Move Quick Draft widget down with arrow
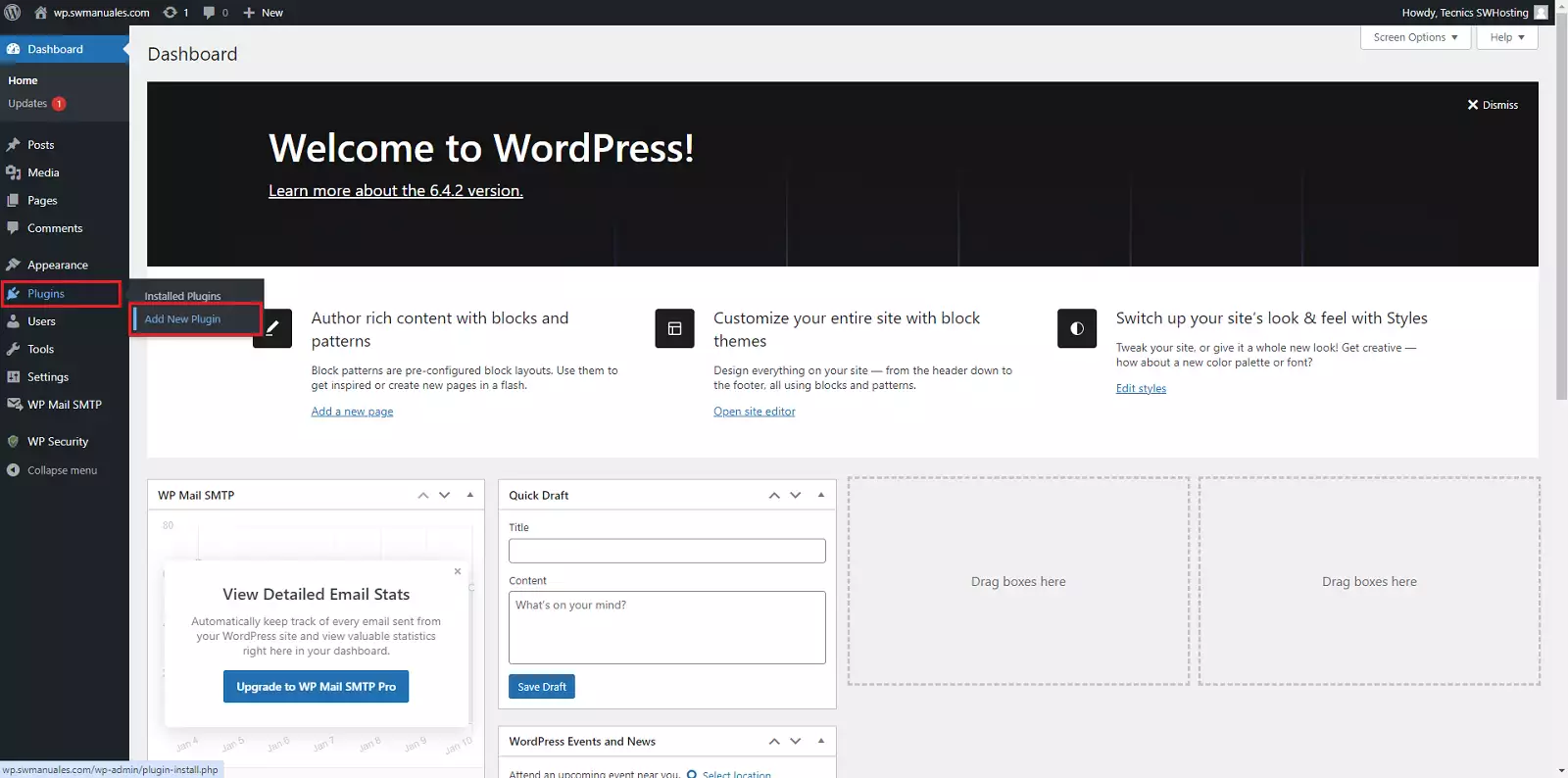Viewport: 1568px width, 778px height. [796, 495]
